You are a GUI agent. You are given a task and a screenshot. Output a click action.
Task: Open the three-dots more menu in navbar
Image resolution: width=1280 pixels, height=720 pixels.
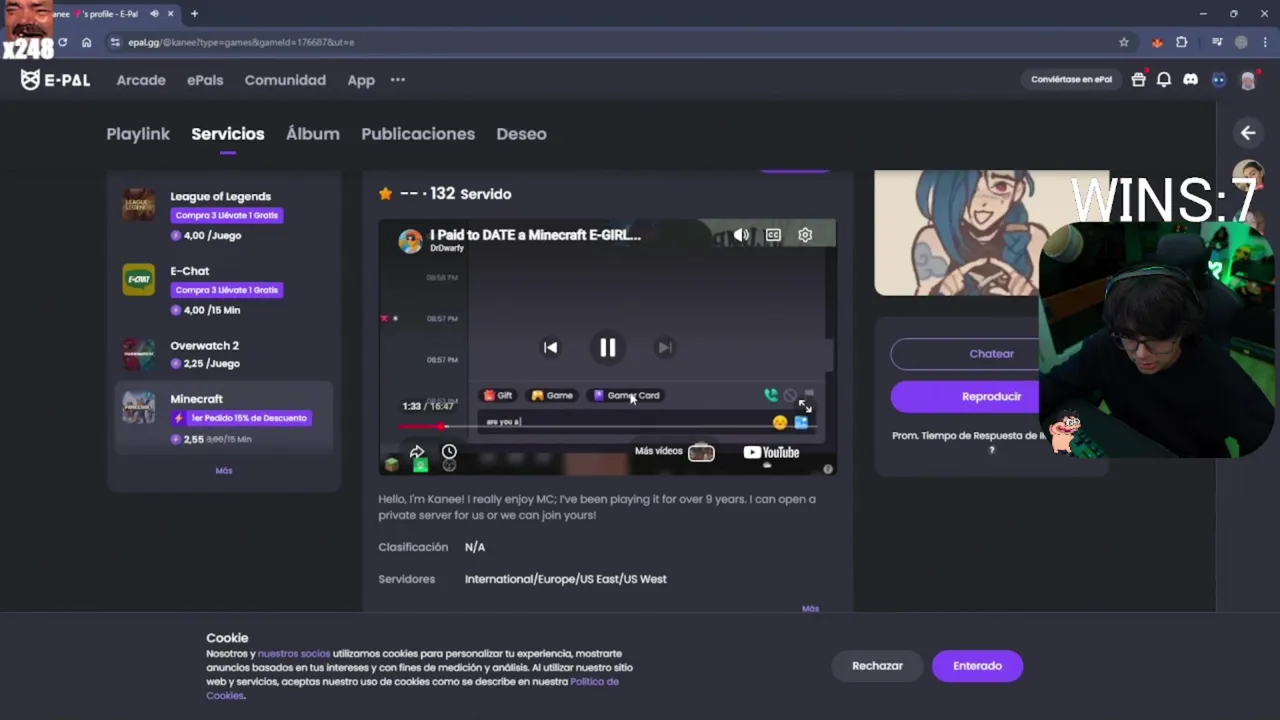(x=398, y=80)
